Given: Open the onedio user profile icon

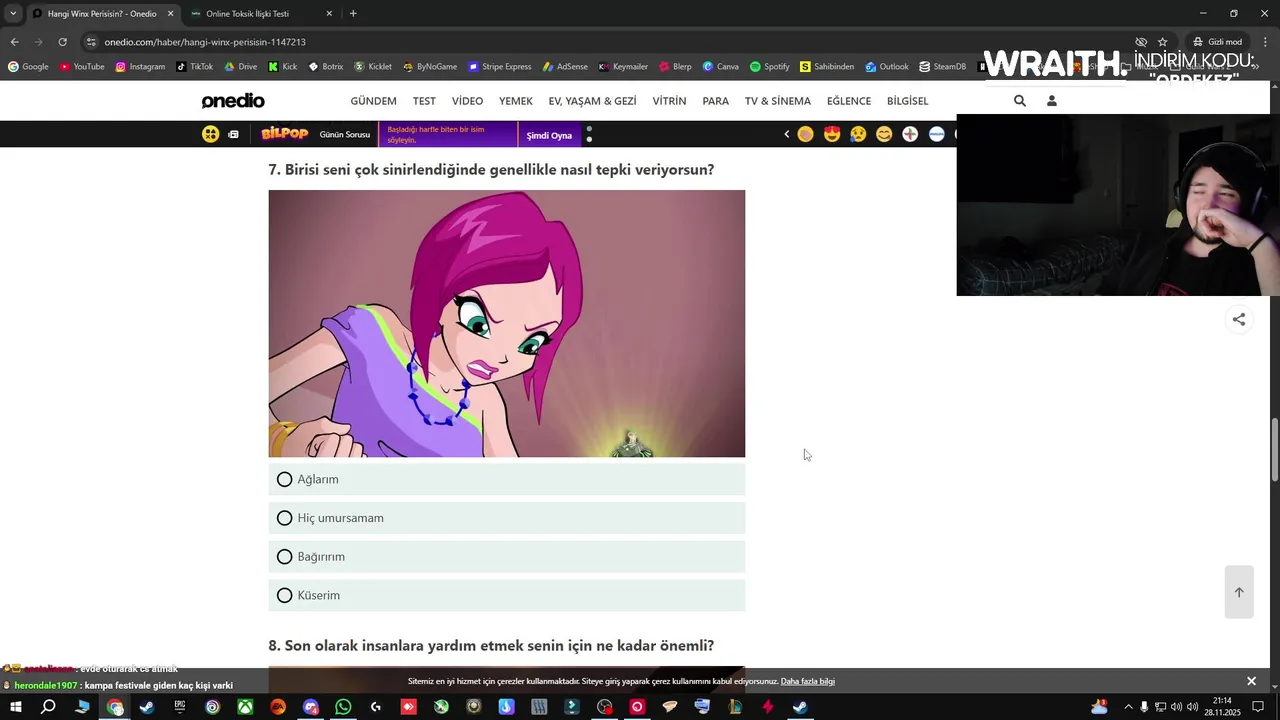Looking at the screenshot, I should (1051, 101).
